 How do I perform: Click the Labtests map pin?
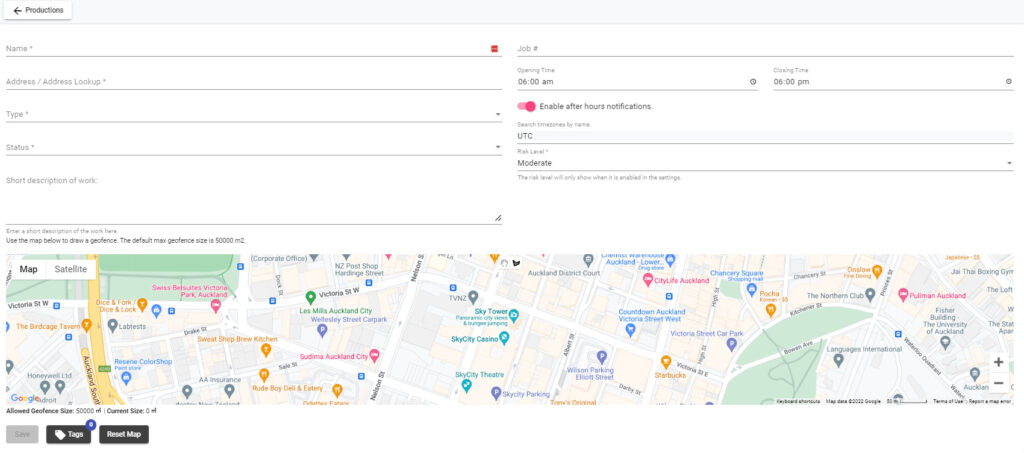[113, 324]
